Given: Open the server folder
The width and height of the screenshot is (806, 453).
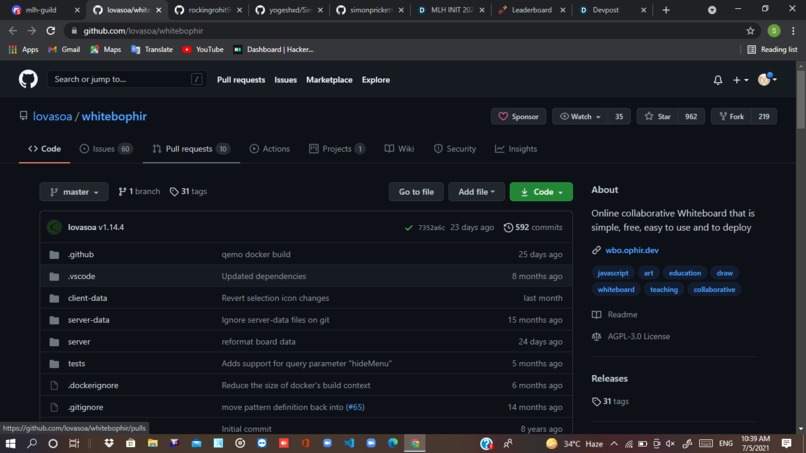Looking at the screenshot, I should (79, 341).
